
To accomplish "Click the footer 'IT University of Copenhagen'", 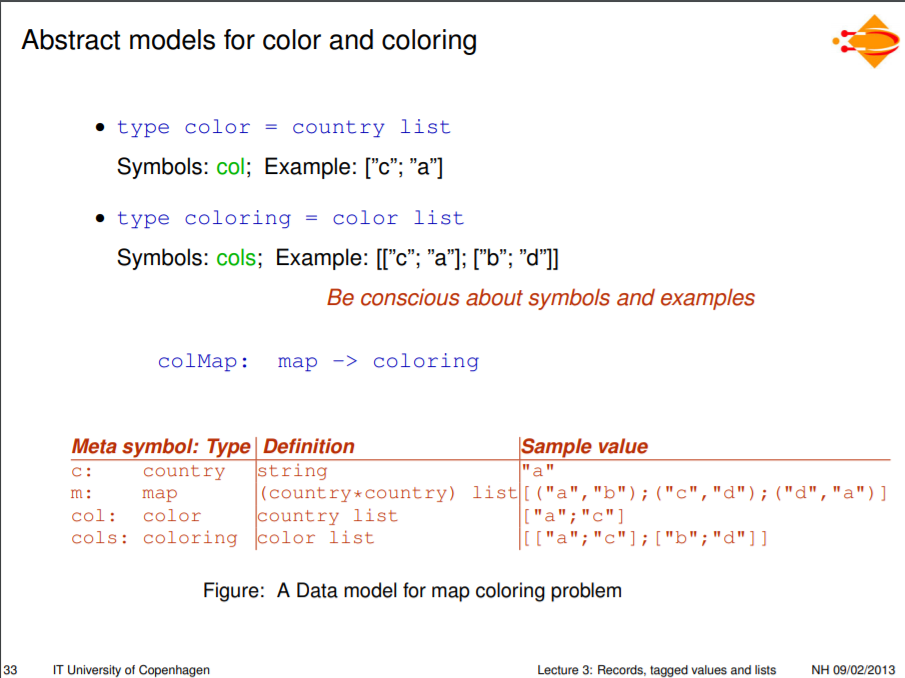I will (132, 670).
